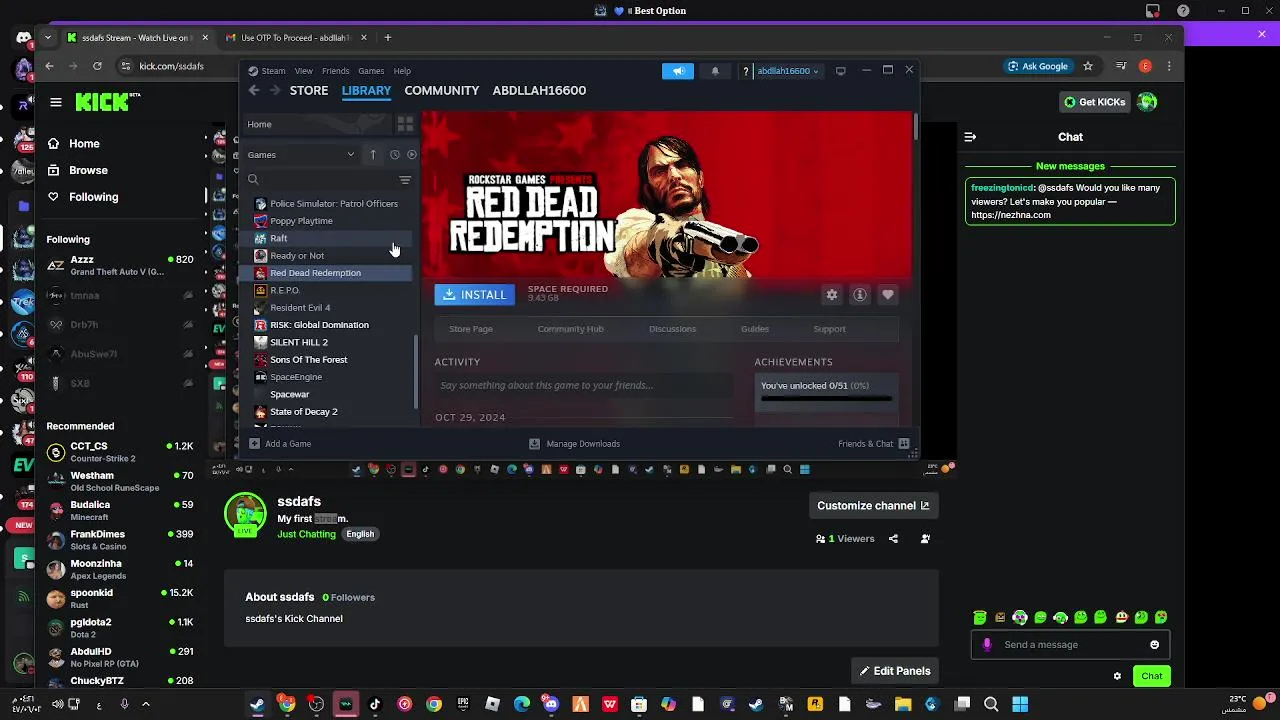
Task: Open the View menu in Steam
Action: pos(304,71)
